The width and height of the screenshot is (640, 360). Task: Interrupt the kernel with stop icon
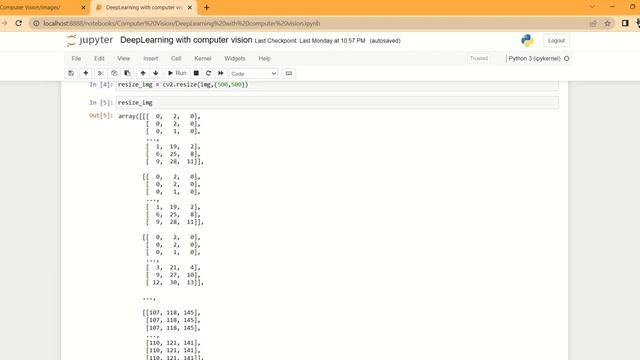[196, 73]
